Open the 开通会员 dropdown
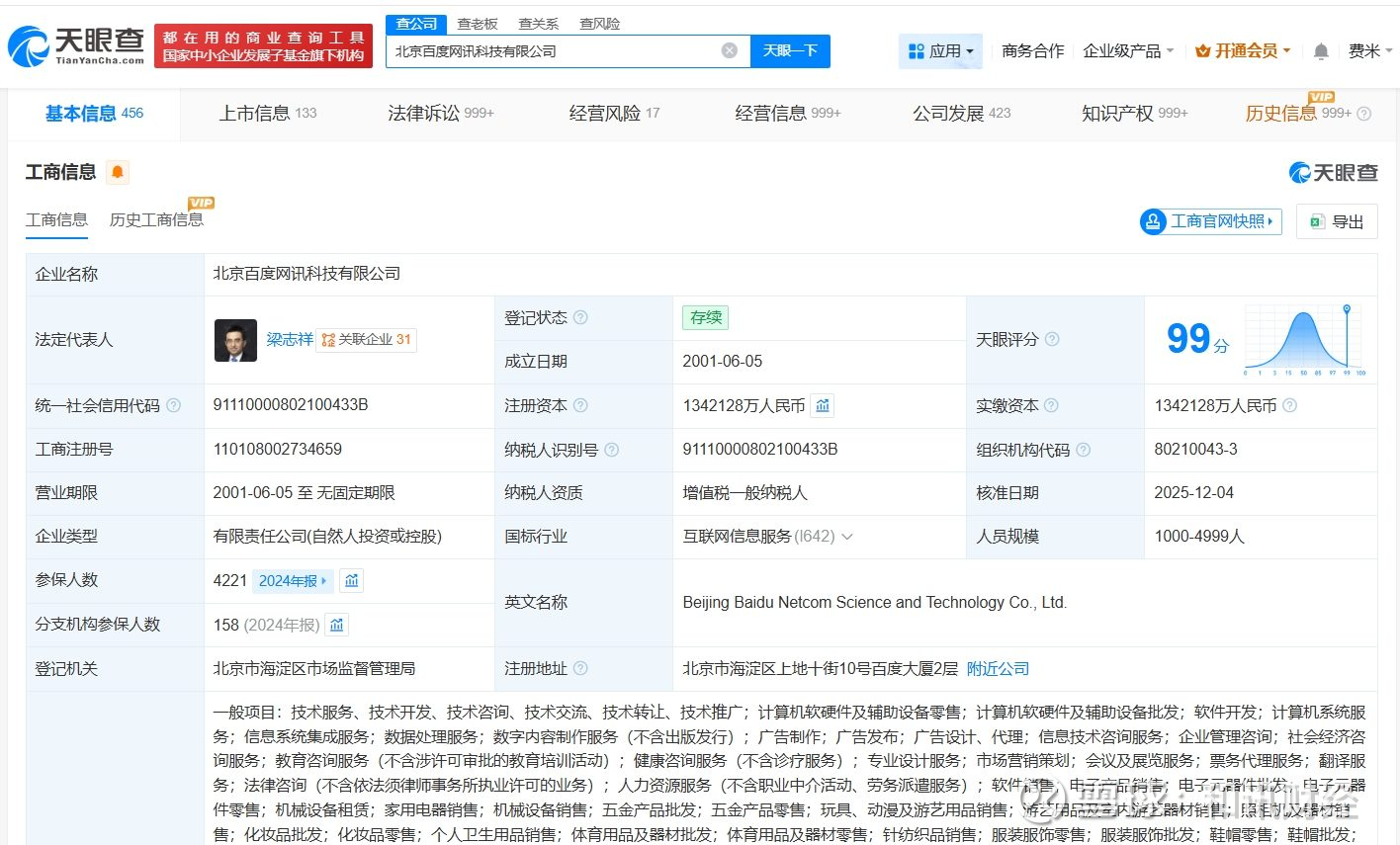 click(1243, 51)
